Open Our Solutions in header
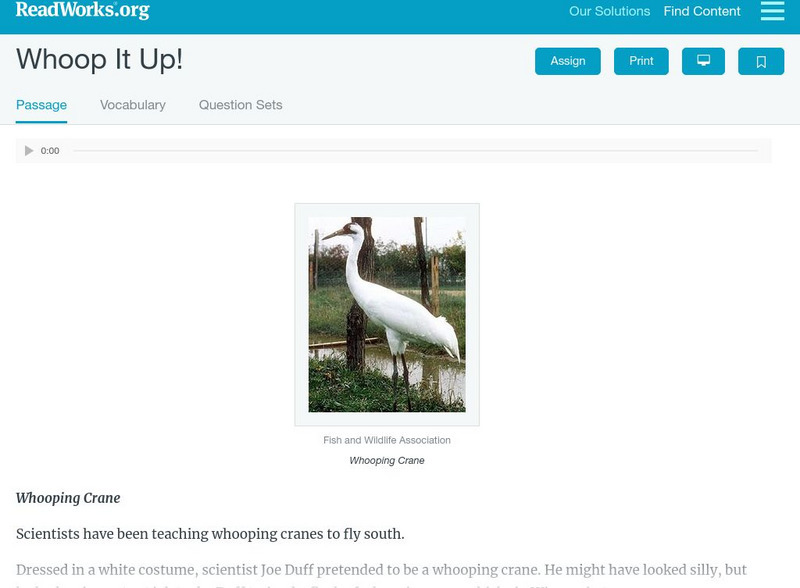Screen dimensions: 800x588 point(609,11)
